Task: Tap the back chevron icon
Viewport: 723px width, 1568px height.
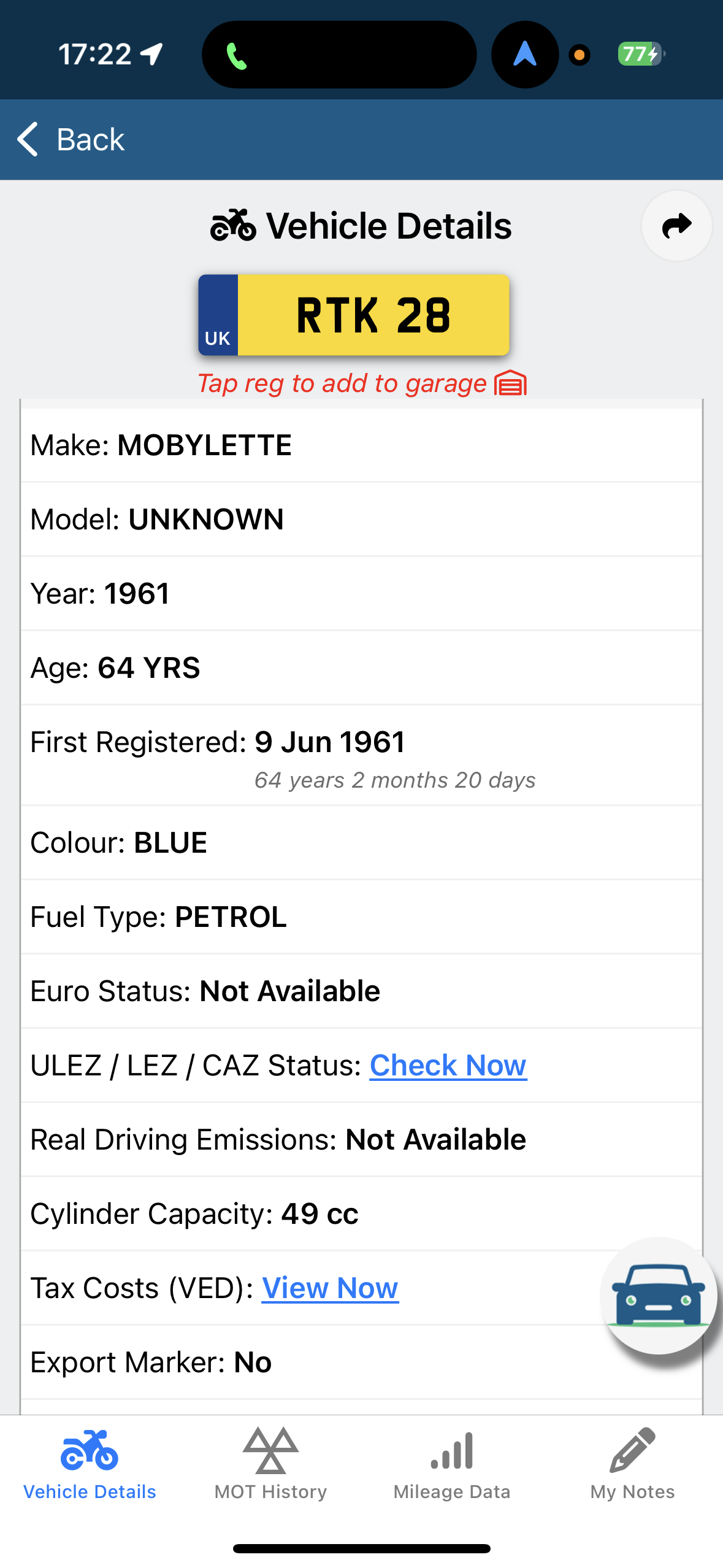Action: pos(28,139)
